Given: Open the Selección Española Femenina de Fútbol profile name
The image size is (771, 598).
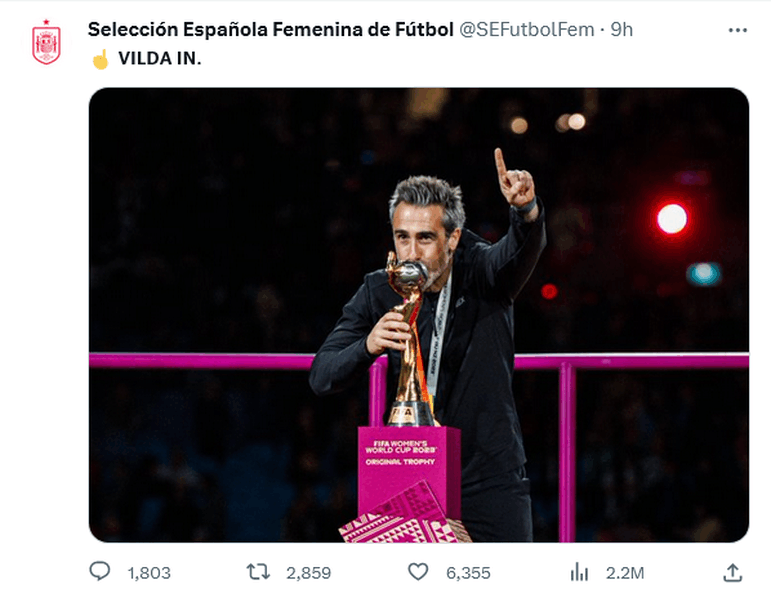Looking at the screenshot, I should click(270, 30).
